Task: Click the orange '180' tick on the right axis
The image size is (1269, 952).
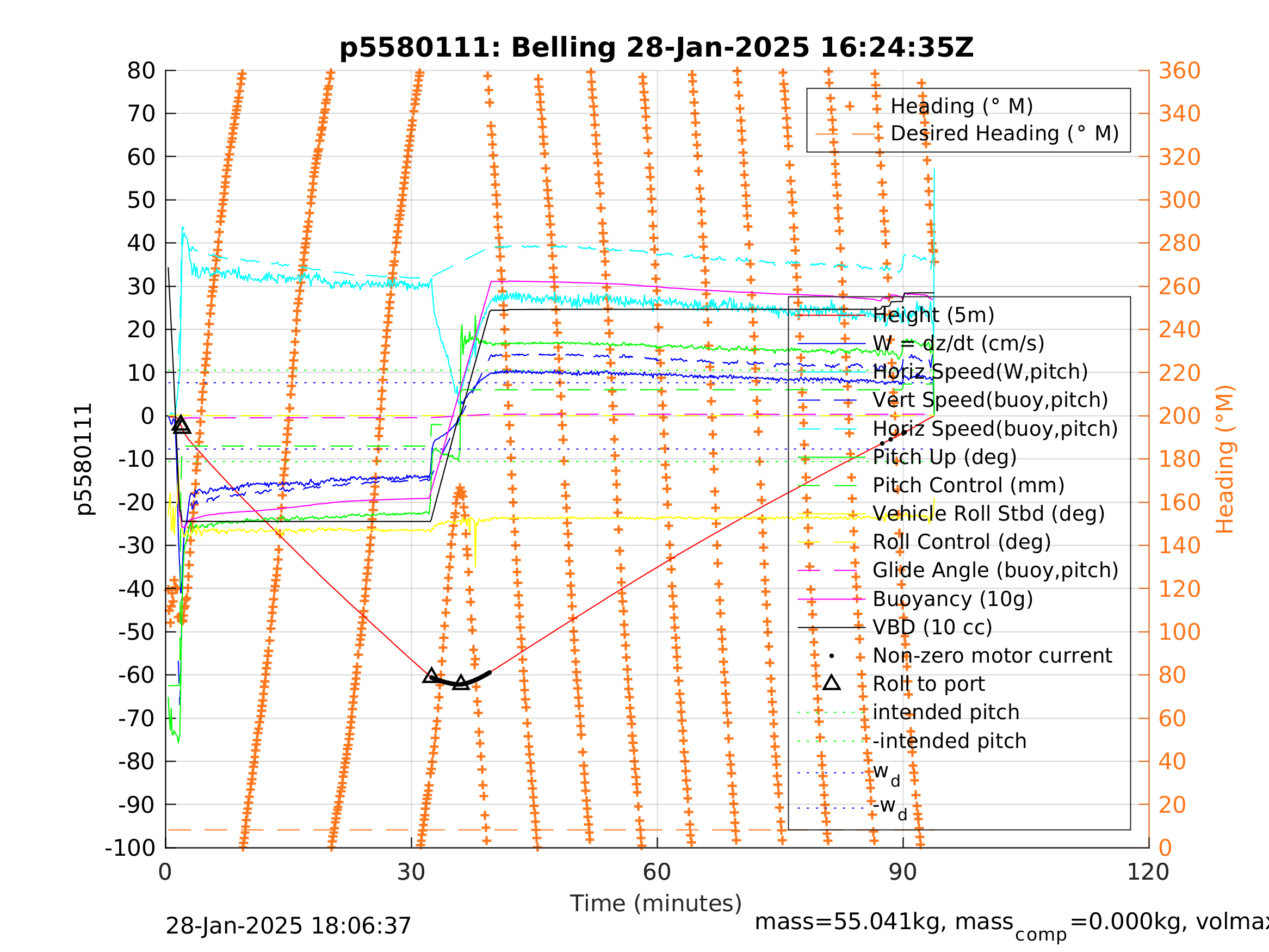Action: [1179, 459]
